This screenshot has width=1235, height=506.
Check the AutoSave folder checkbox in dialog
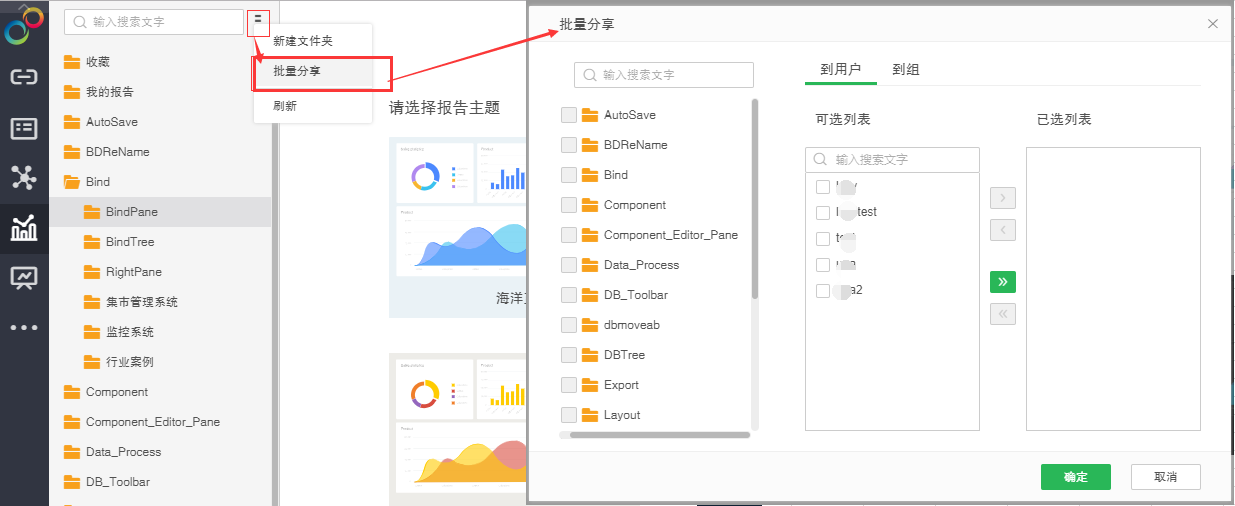point(568,115)
